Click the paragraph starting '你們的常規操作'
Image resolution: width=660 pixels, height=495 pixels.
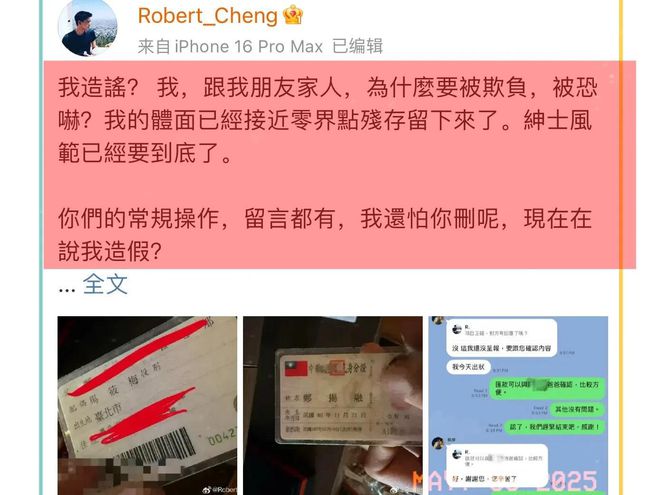[325, 235]
